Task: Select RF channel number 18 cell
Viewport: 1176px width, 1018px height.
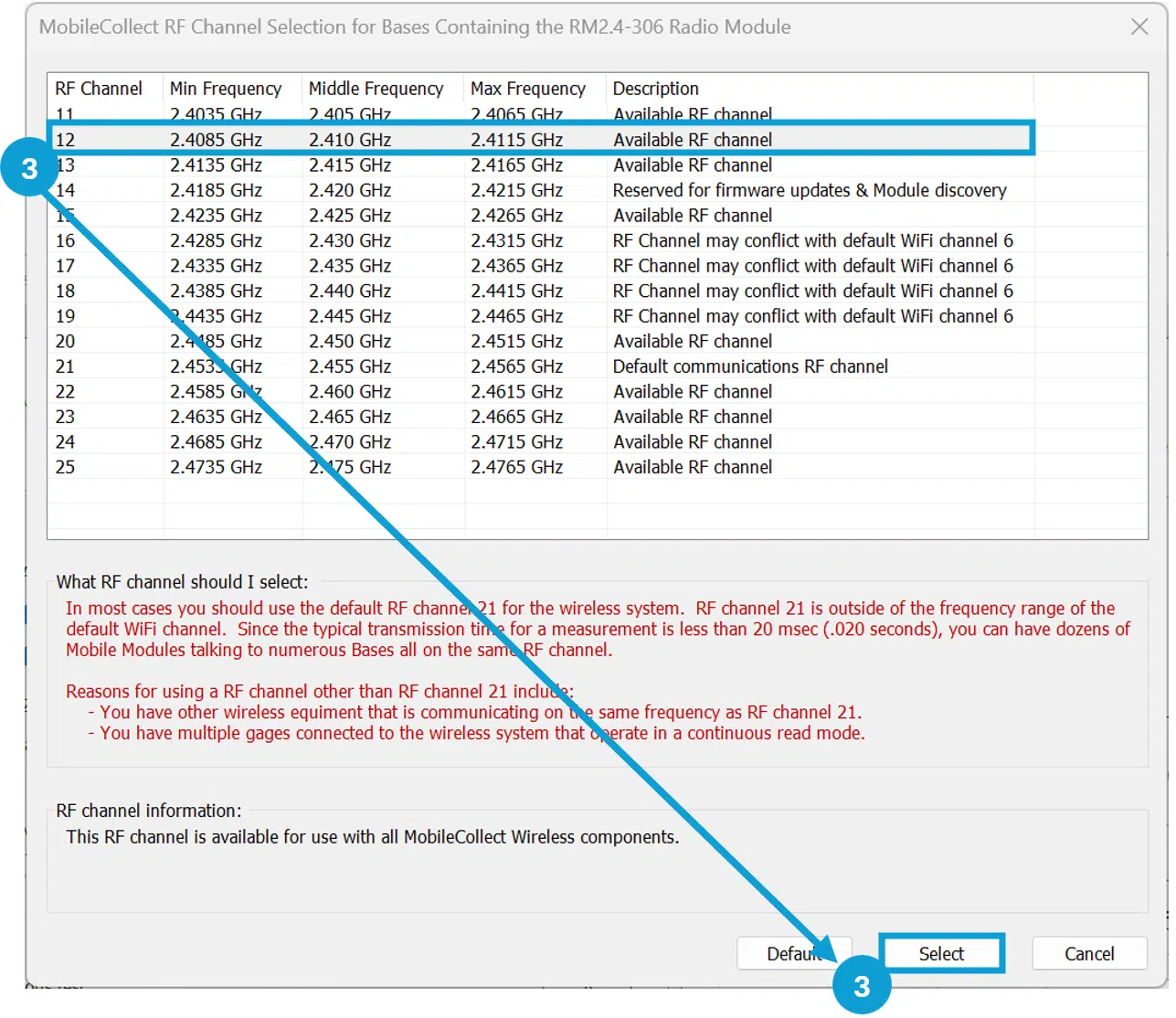Action: coord(65,291)
